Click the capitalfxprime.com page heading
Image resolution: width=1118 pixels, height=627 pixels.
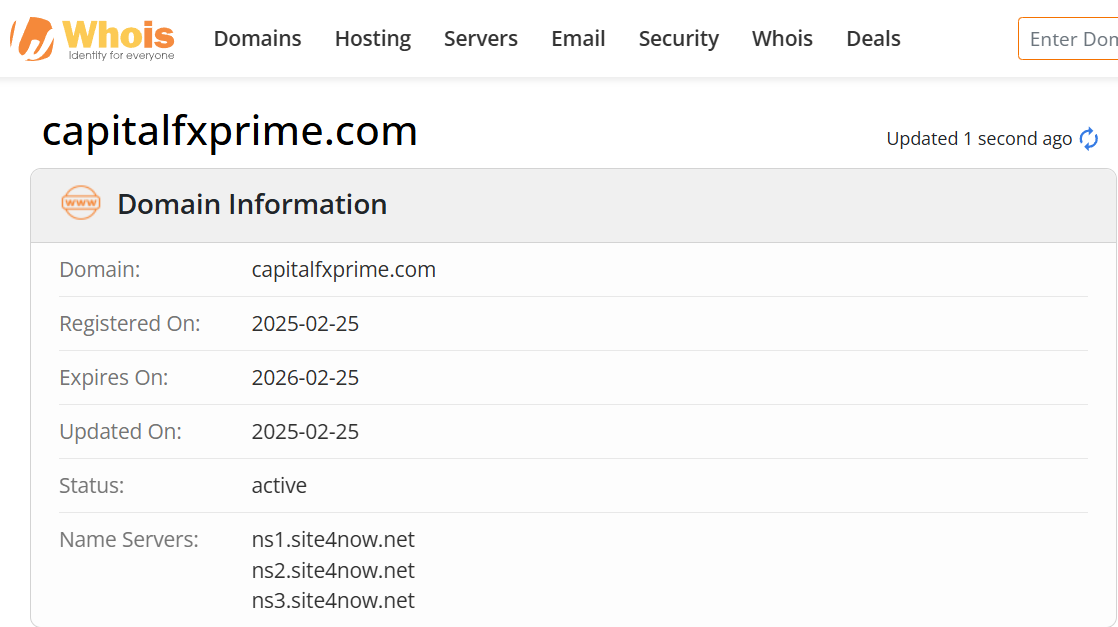pyautogui.click(x=230, y=131)
